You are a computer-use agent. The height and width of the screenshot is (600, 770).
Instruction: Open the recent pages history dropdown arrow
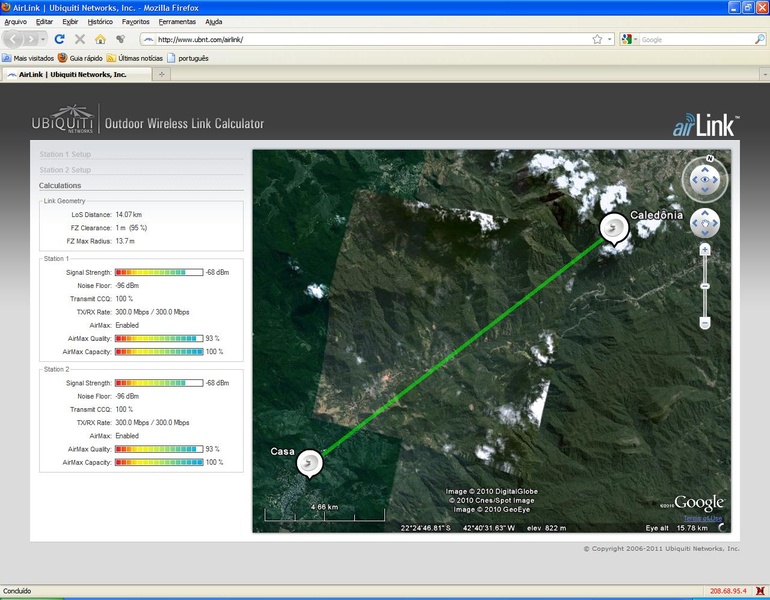click(x=43, y=39)
